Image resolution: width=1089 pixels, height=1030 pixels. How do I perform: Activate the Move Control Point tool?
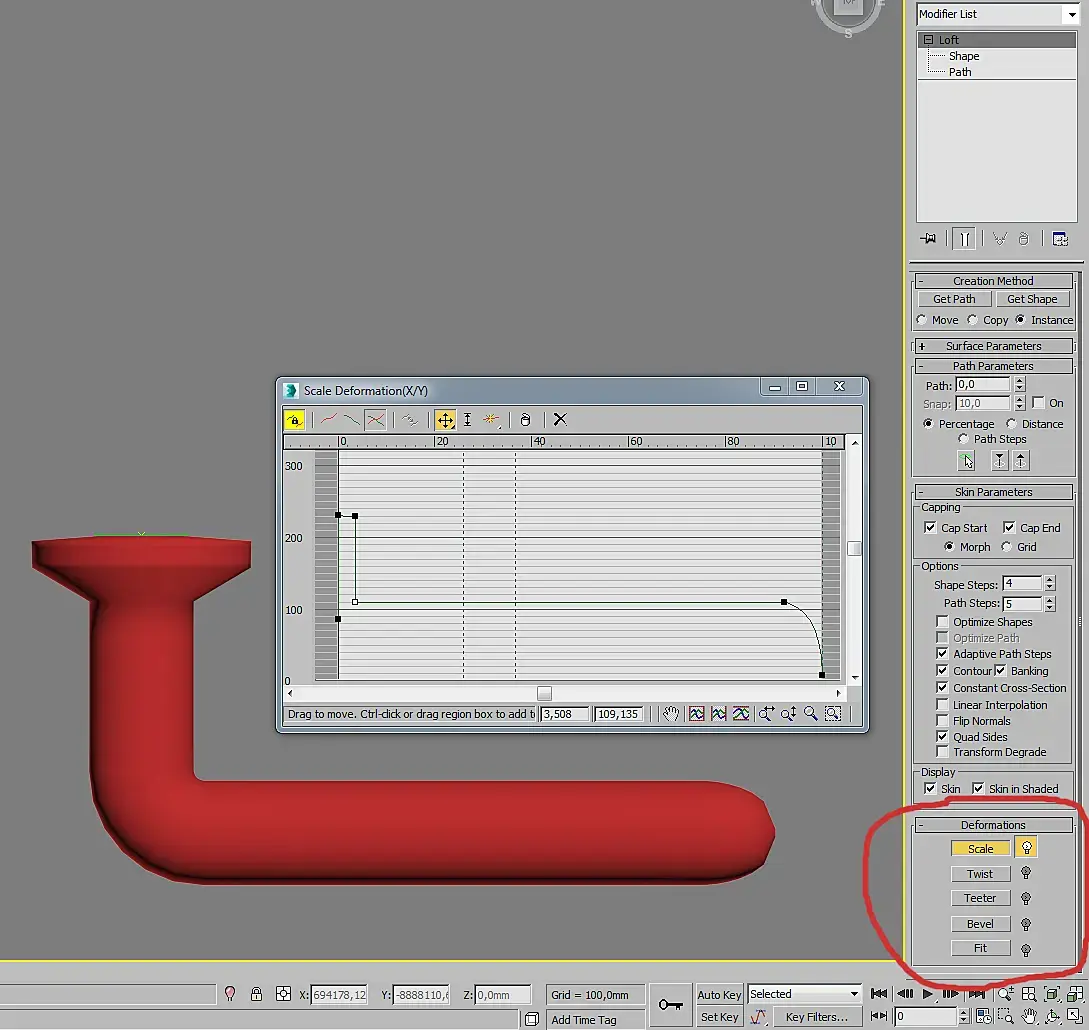445,420
